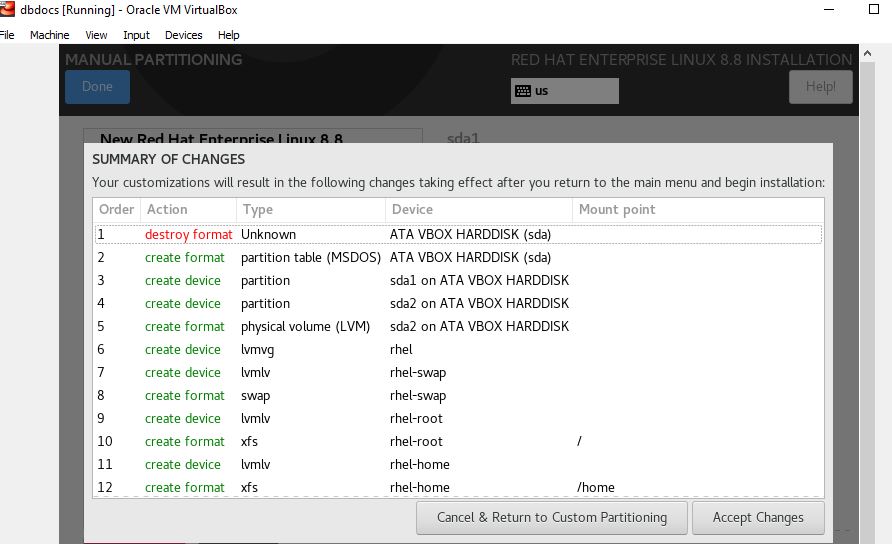Click the scroll up arrow on VM window
Screen dimensions: 892x544
pos(867,53)
